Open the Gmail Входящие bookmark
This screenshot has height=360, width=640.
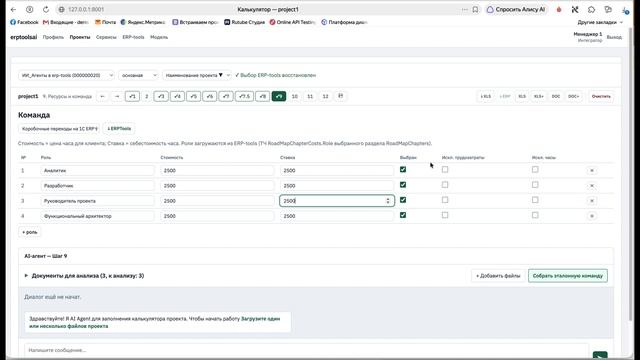click(x=66, y=22)
